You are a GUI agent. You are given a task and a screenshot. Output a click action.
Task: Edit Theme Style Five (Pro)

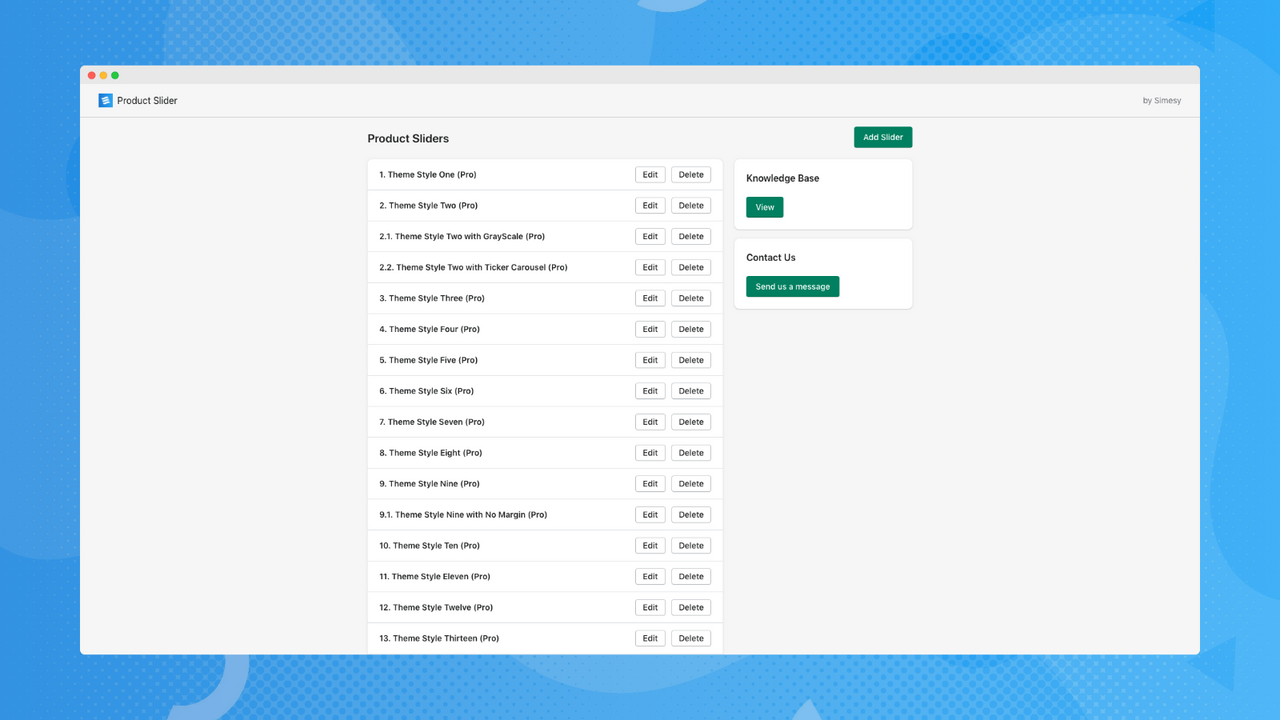649,359
